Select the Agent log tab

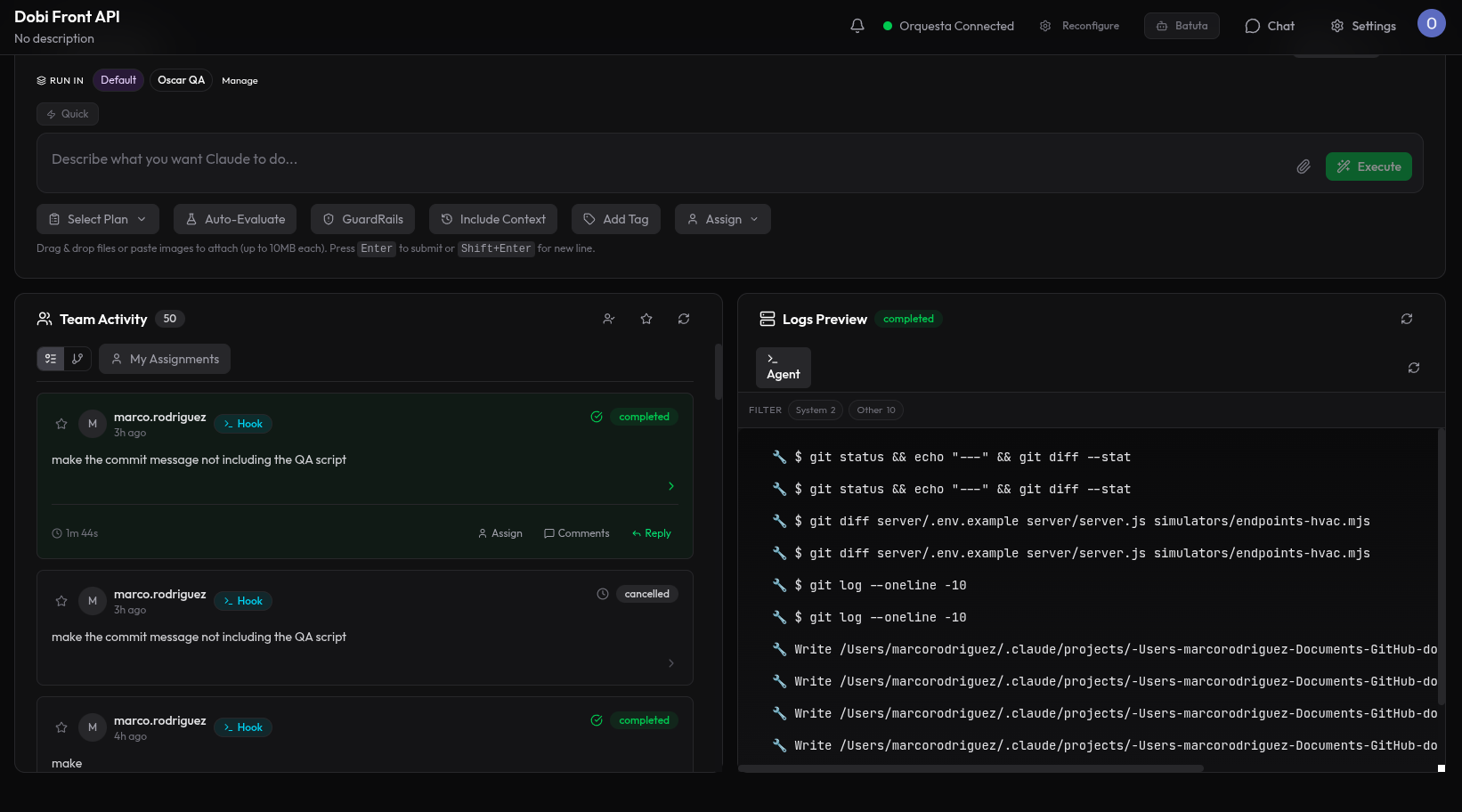(784, 367)
